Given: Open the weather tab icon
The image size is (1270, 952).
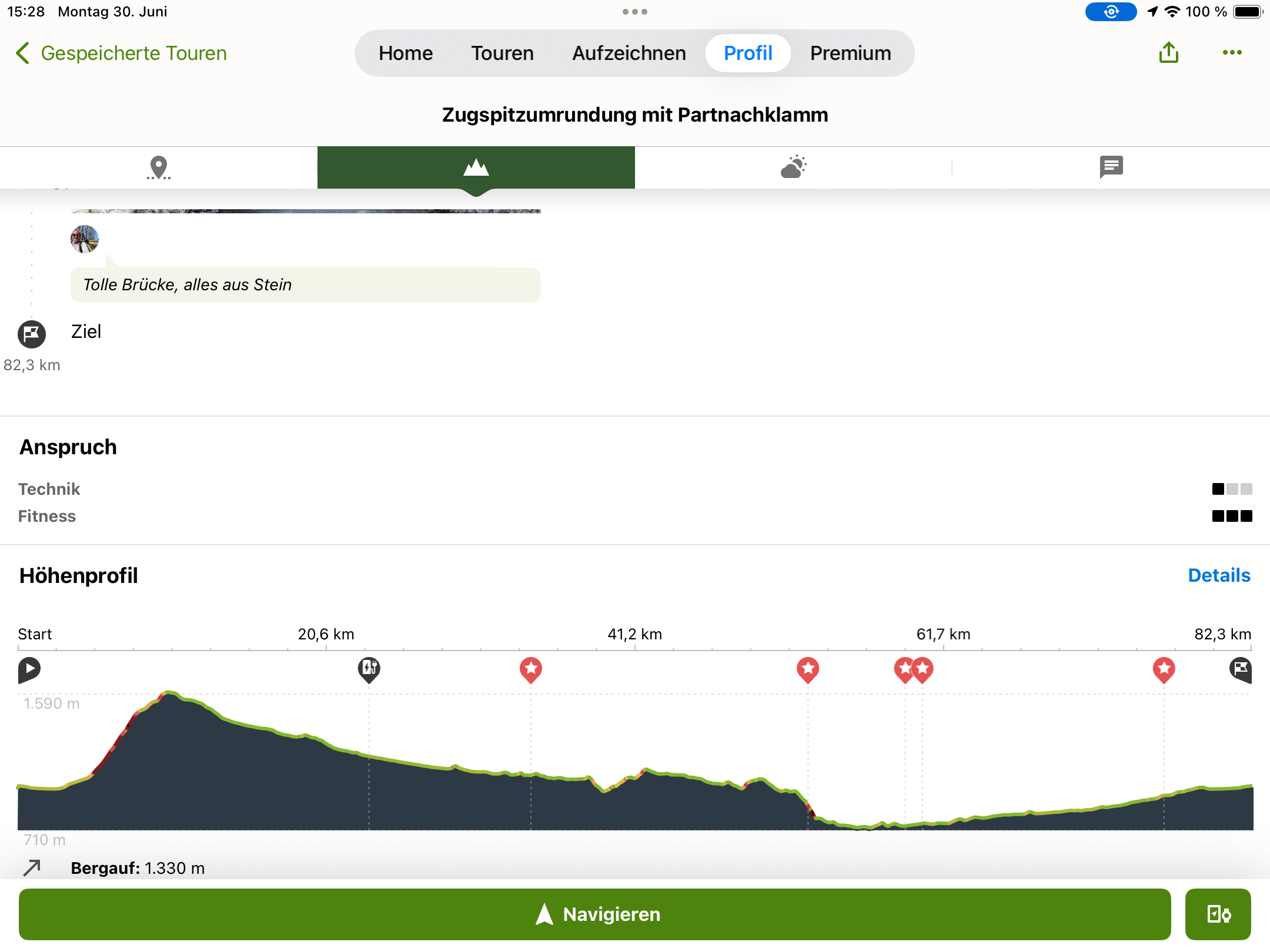Looking at the screenshot, I should pyautogui.click(x=793, y=167).
